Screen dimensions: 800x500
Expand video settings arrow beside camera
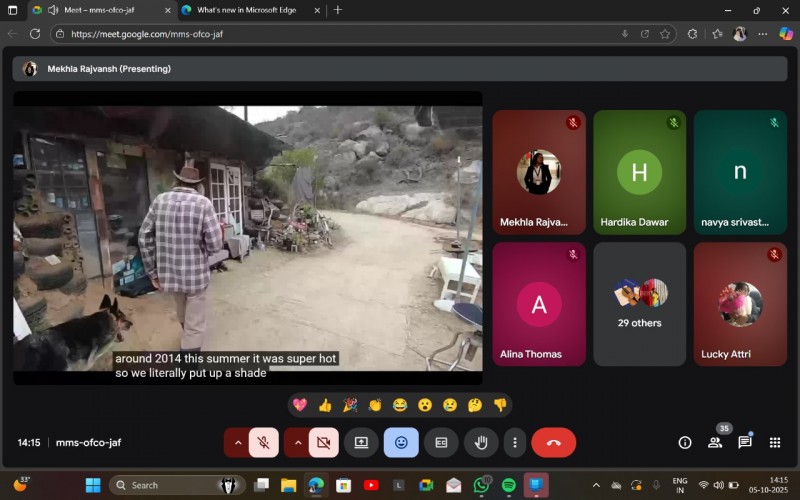pos(297,442)
